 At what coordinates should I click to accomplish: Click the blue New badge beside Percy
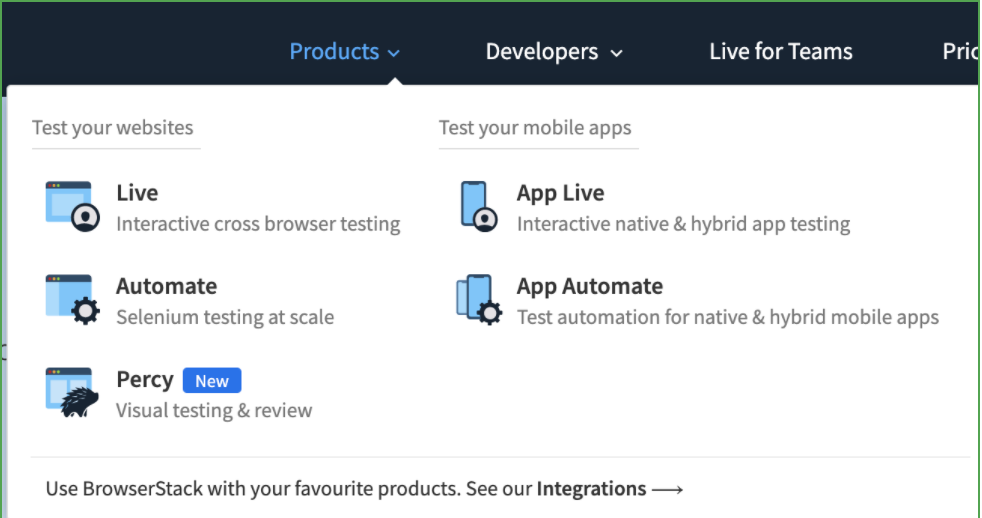click(212, 381)
